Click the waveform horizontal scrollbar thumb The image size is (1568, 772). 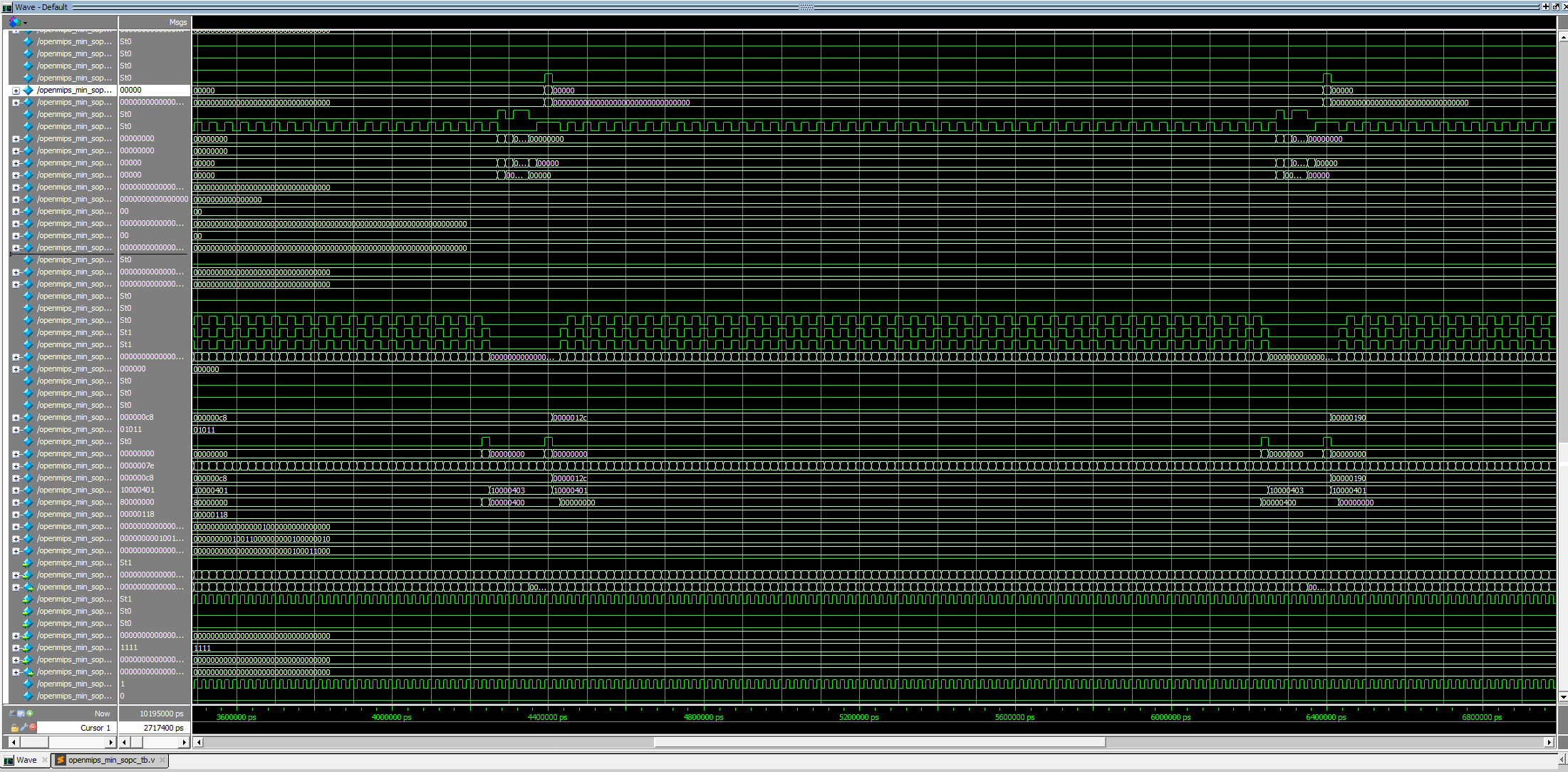pyautogui.click(x=879, y=742)
